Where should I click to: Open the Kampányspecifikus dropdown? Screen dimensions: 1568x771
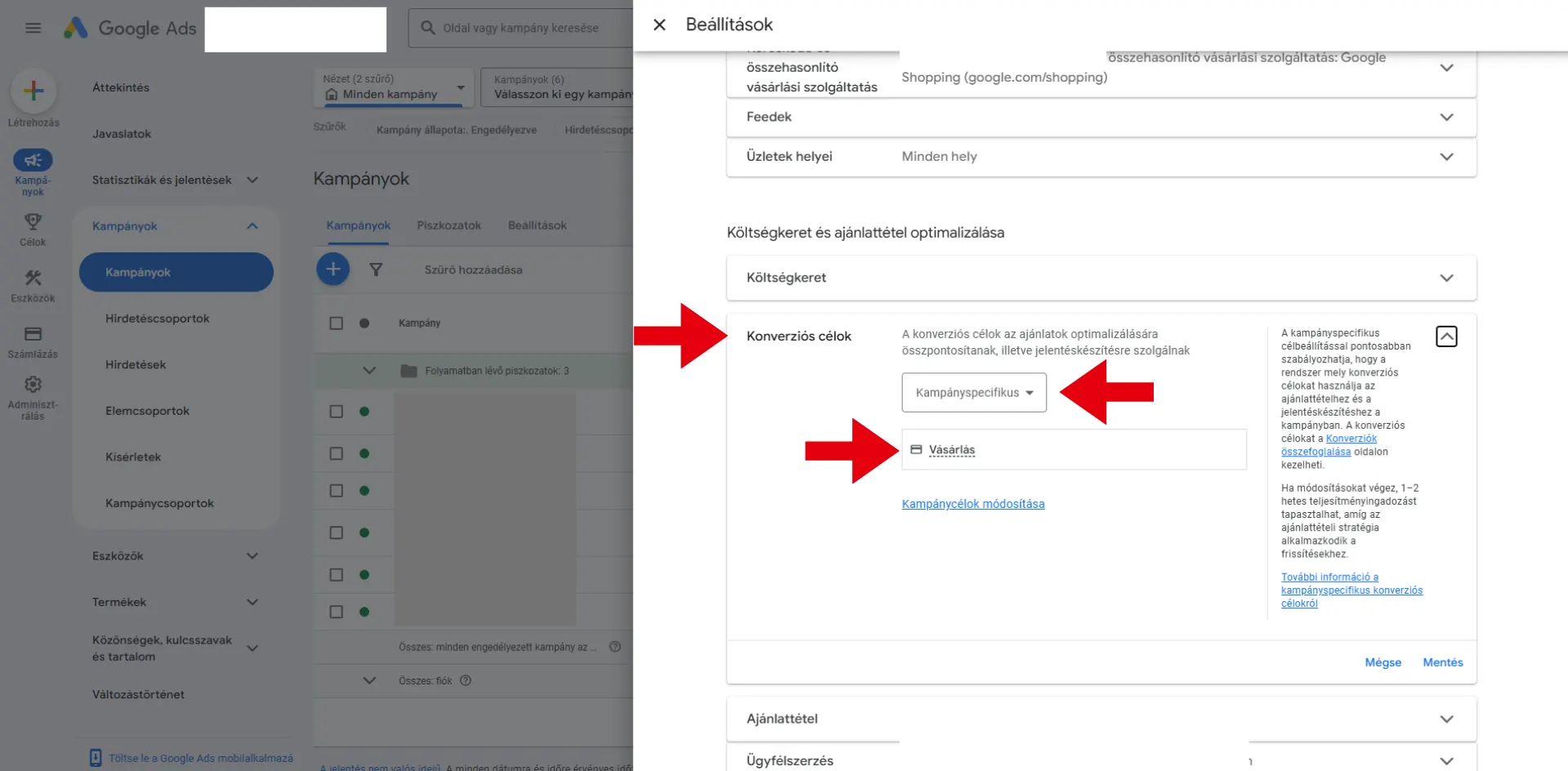click(973, 393)
